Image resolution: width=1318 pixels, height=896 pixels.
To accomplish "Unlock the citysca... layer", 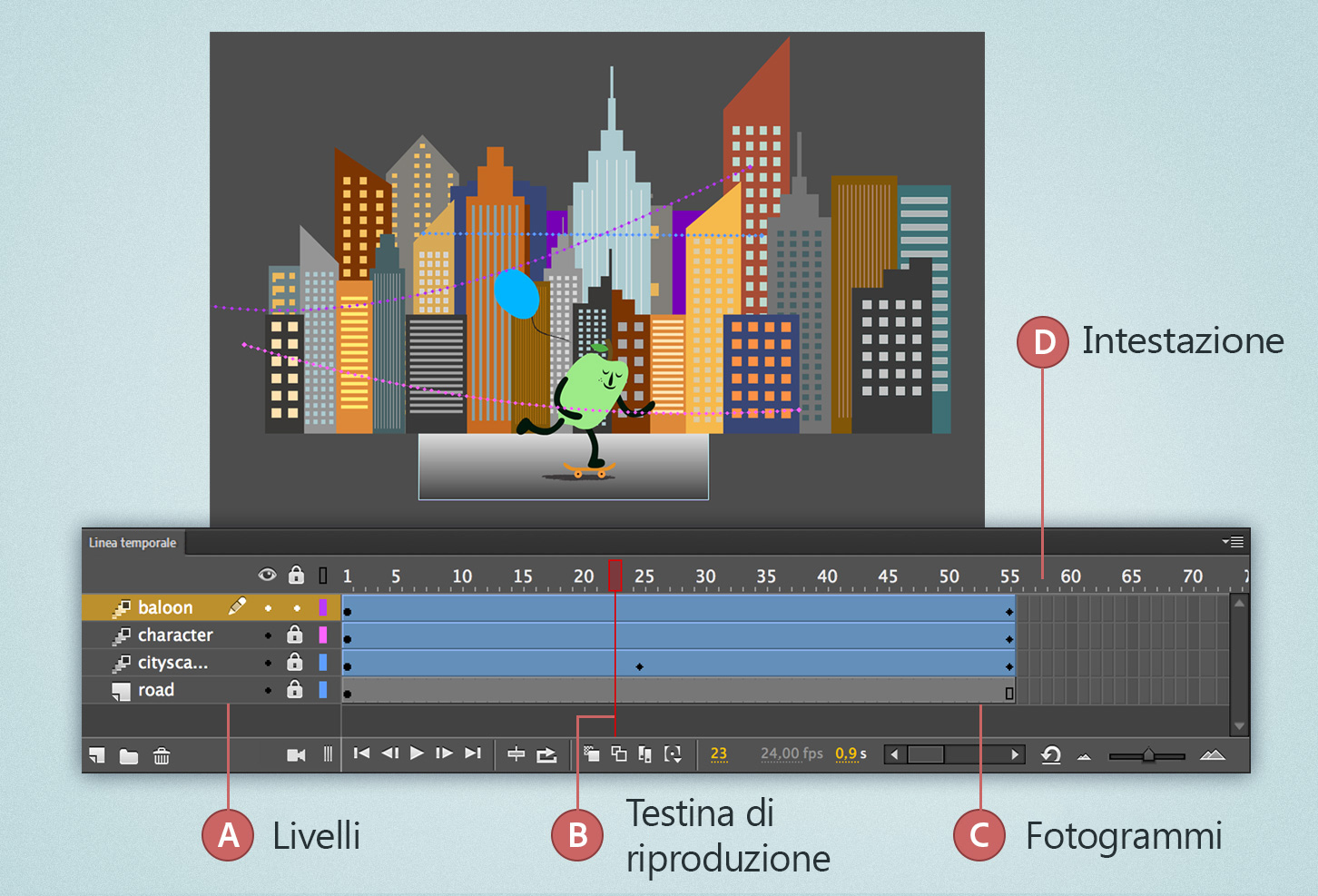I will pos(295,661).
